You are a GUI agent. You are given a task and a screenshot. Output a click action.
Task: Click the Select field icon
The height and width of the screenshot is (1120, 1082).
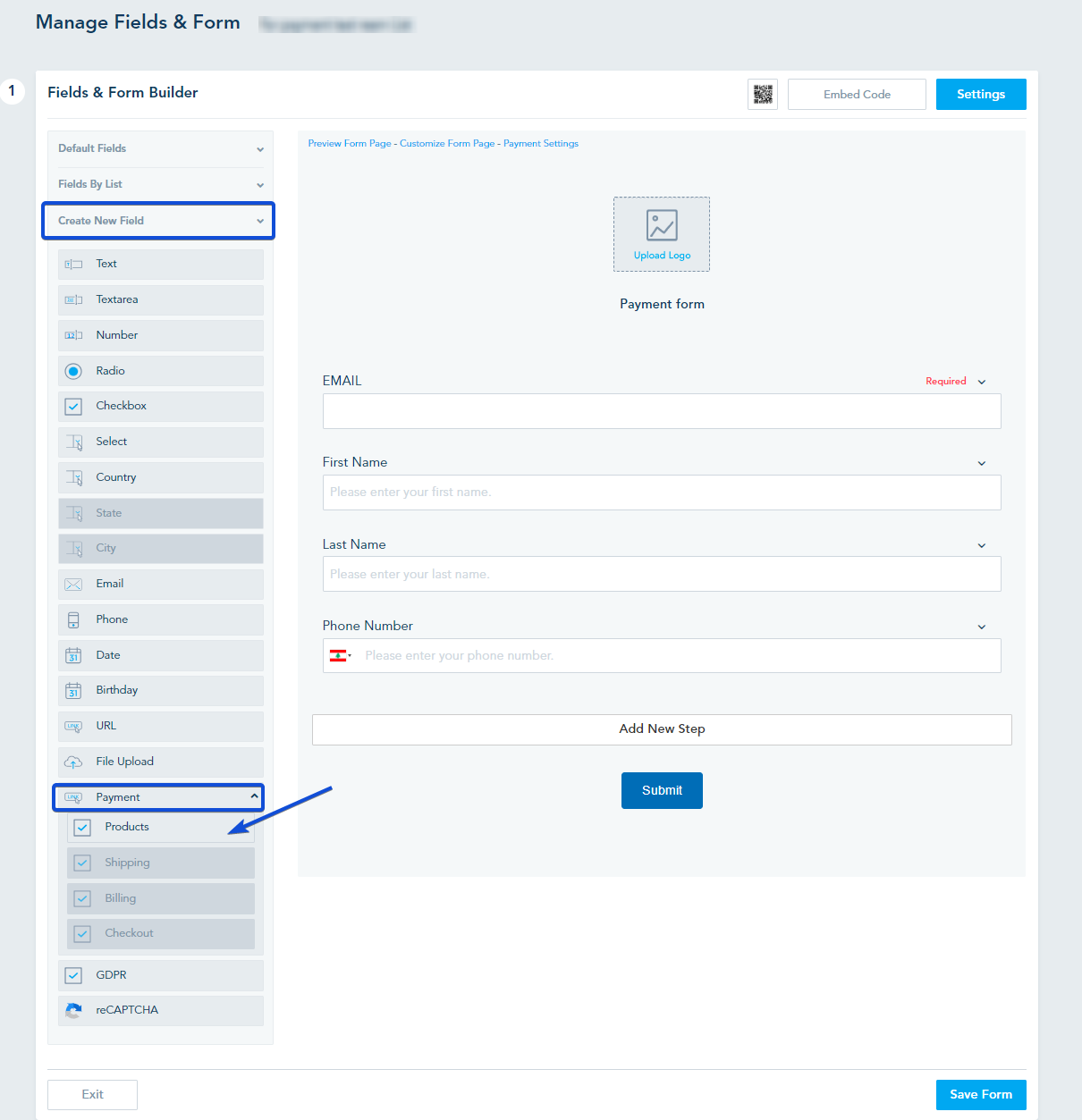(73, 442)
